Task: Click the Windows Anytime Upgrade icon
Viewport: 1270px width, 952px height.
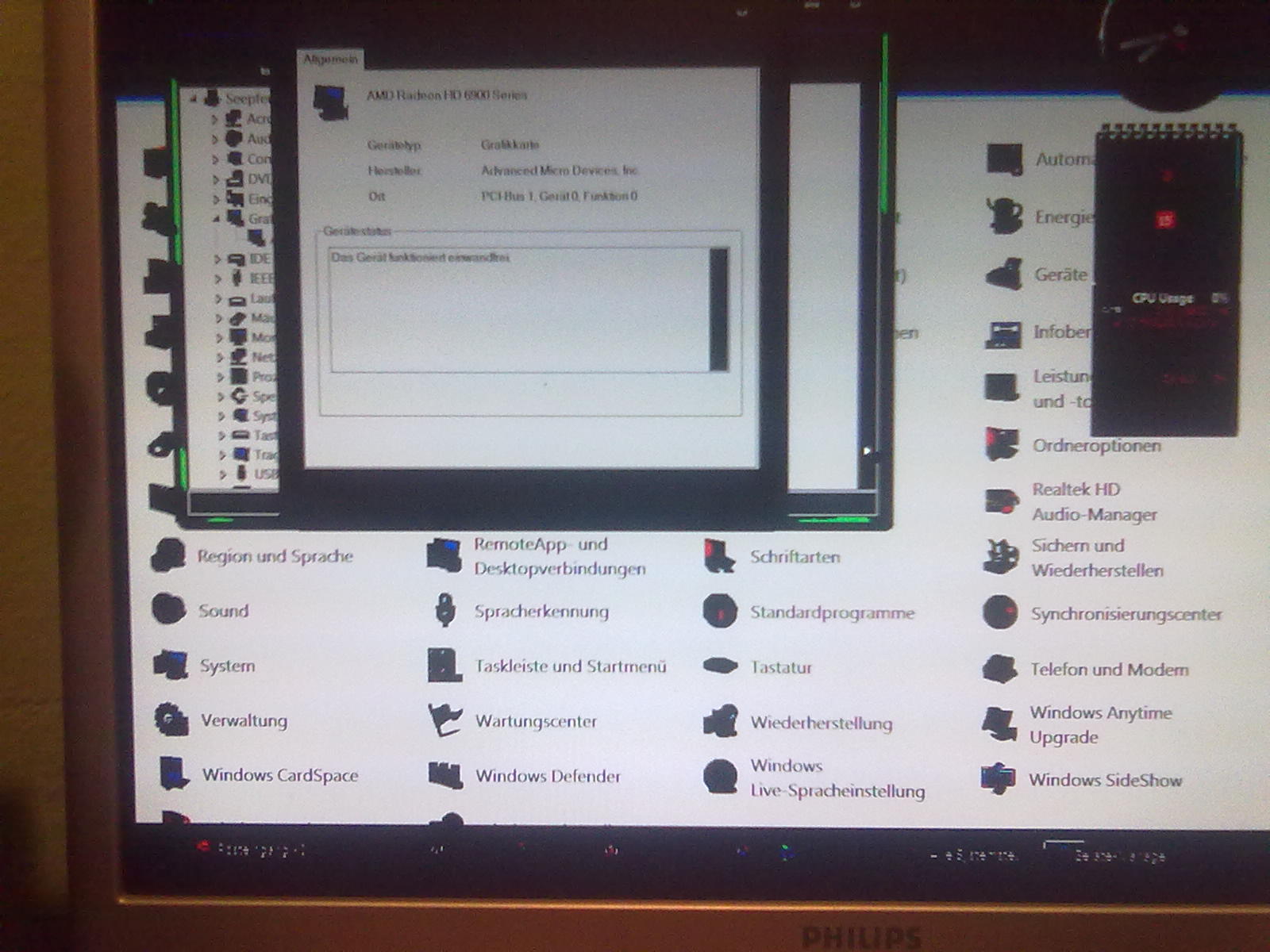Action: tap(999, 724)
